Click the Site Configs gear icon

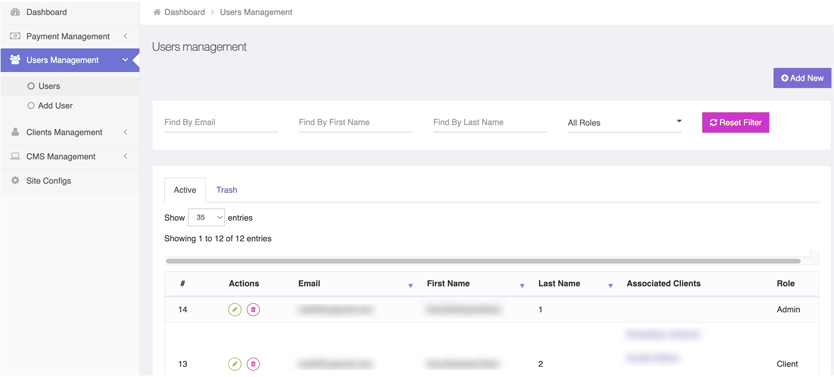pos(15,181)
